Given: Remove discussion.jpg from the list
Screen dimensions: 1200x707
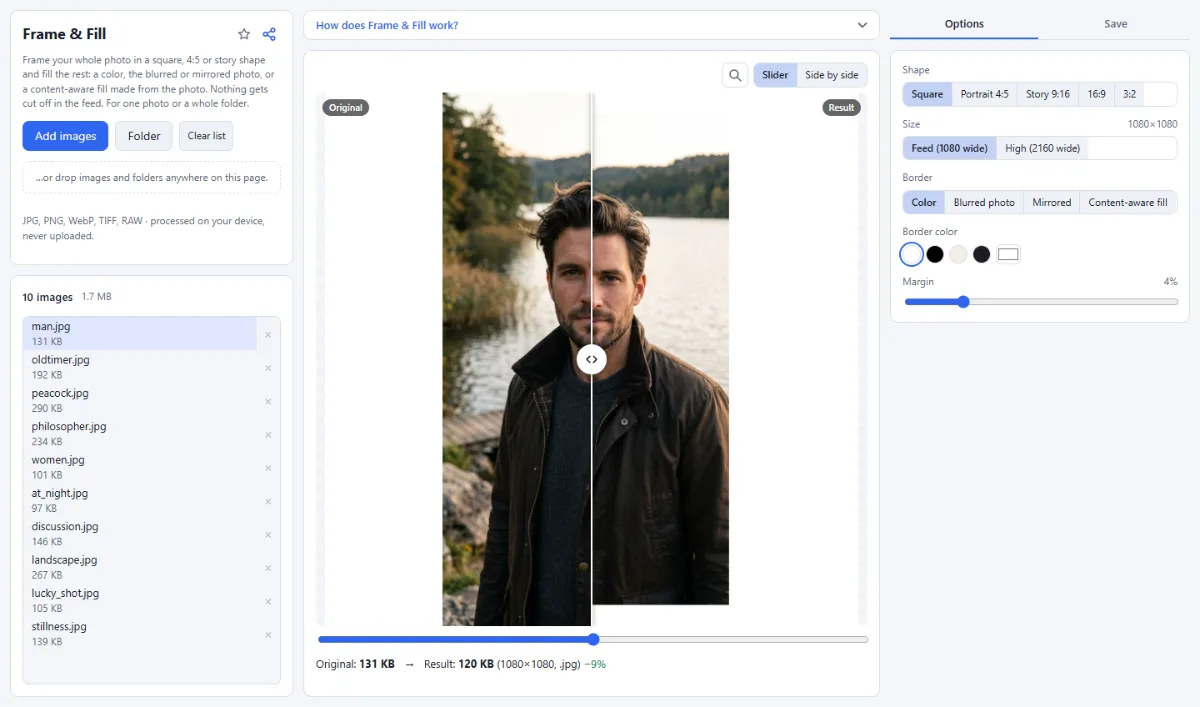Looking at the screenshot, I should pyautogui.click(x=268, y=534).
